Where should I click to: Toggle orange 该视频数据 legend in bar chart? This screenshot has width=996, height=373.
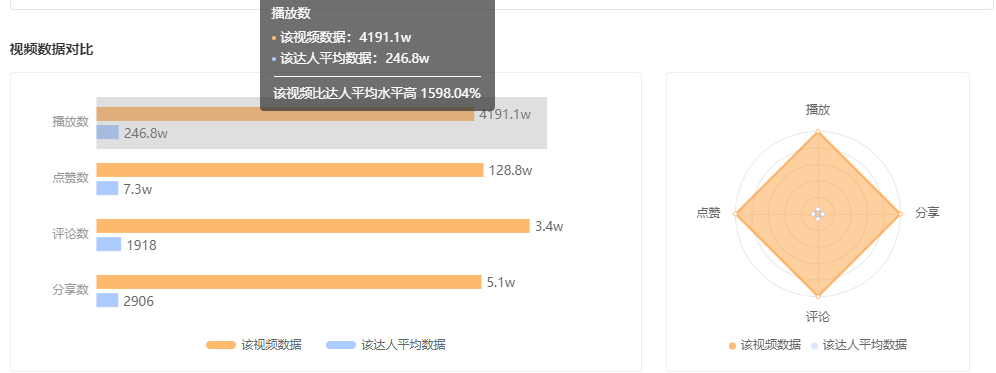click(254, 345)
